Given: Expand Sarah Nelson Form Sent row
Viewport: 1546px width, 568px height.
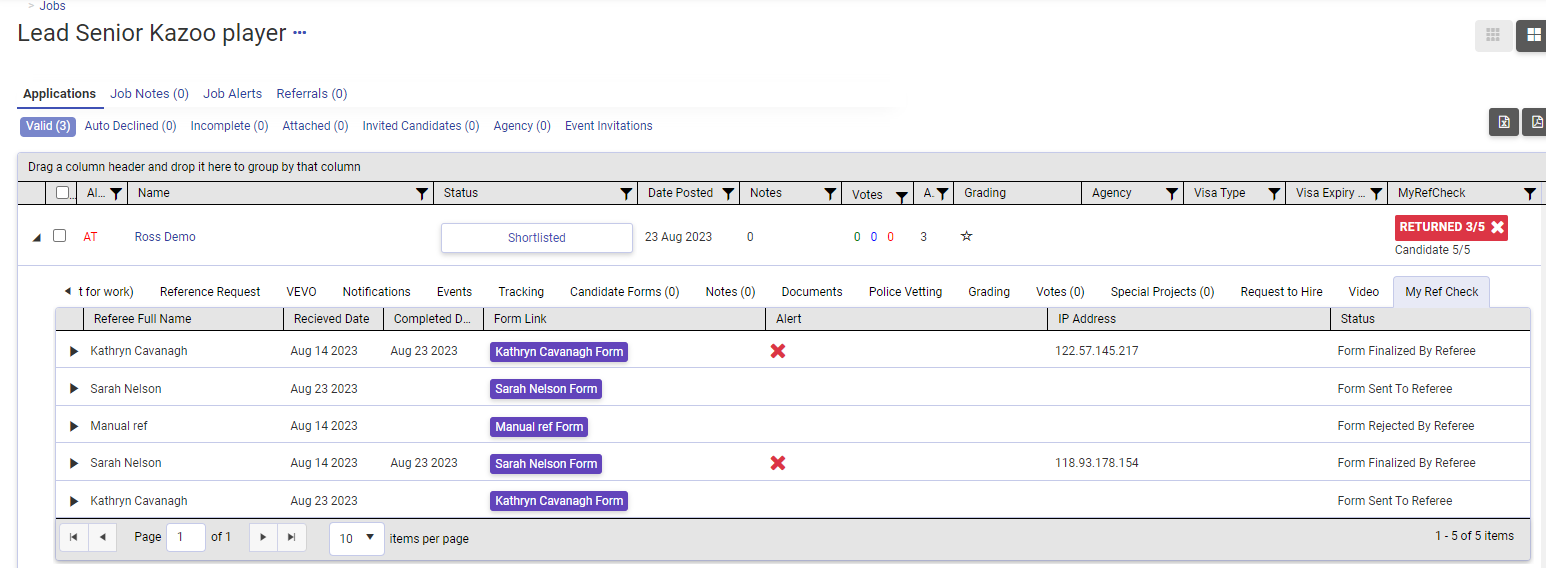Looking at the screenshot, I should click(x=73, y=389).
